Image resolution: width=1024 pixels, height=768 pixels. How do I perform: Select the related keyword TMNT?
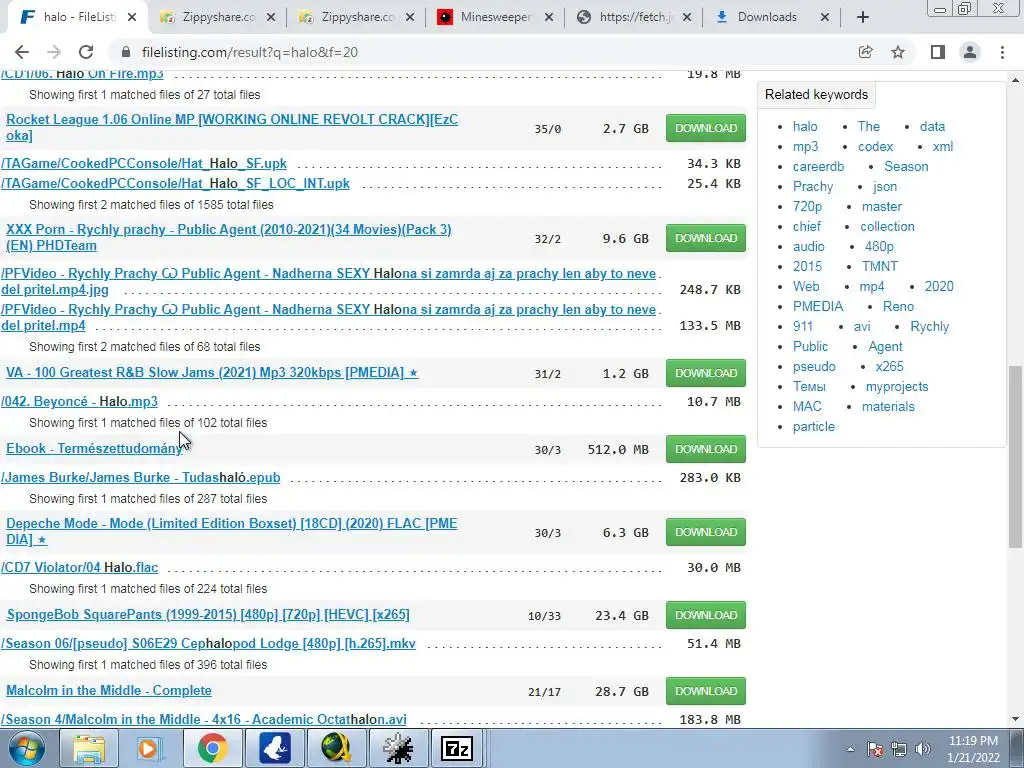click(x=880, y=266)
